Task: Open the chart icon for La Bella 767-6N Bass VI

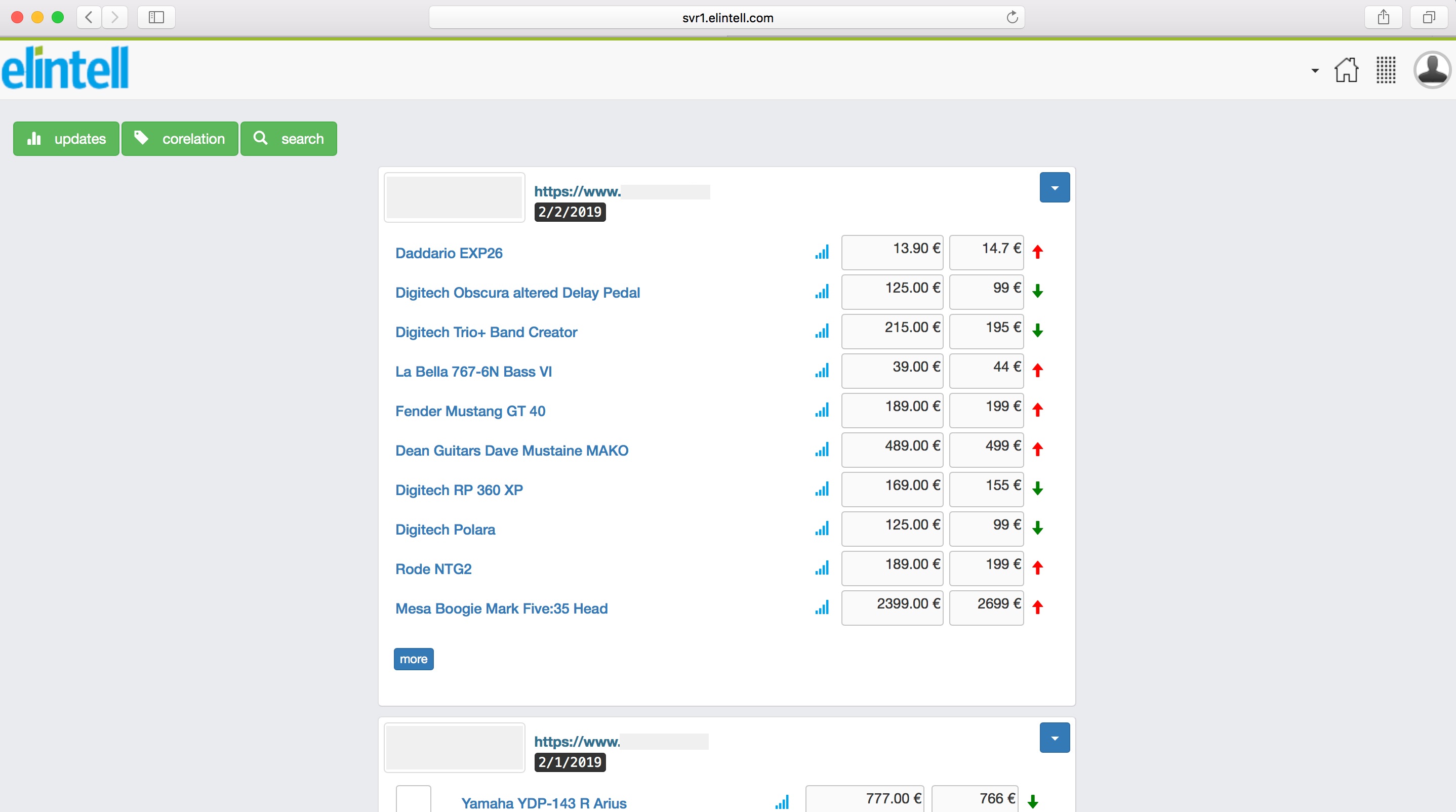Action: (822, 371)
